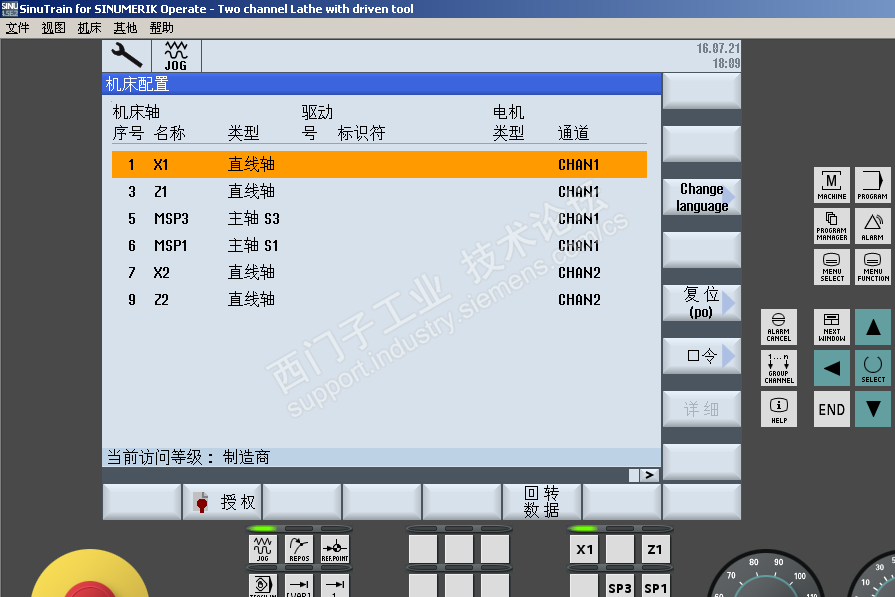Open Change language softkey
This screenshot has height=597, width=895.
pyautogui.click(x=702, y=197)
